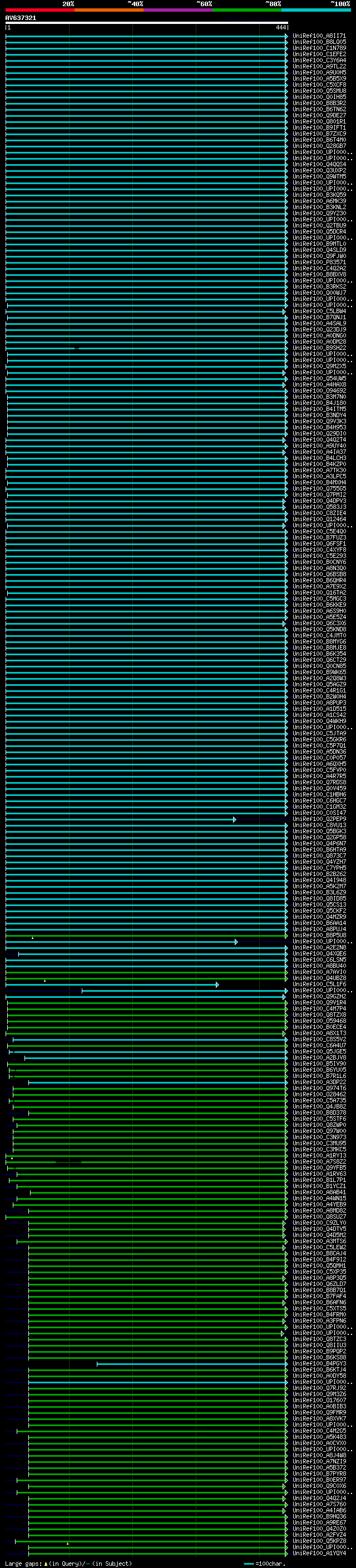
Task: Select the UniRef100_Q5SMU8 label
Action: pyautogui.click(x=319, y=91)
